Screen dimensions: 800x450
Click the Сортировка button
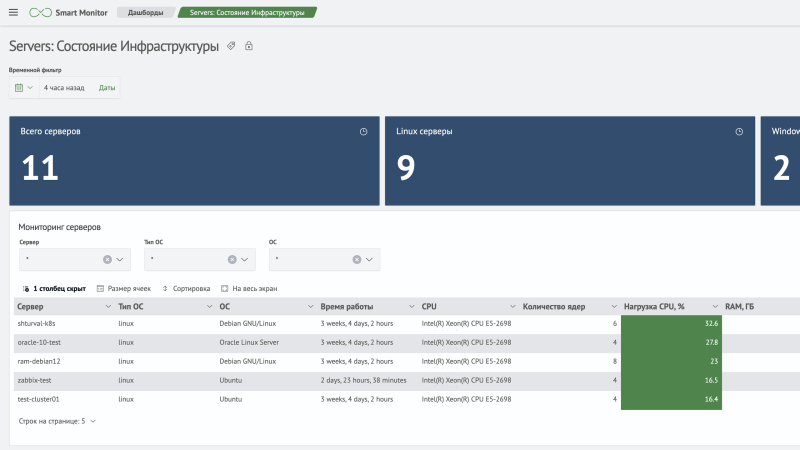coord(186,289)
